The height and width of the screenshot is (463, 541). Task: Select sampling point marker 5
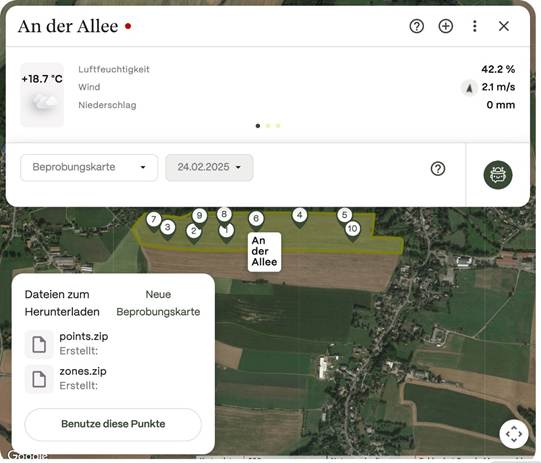point(344,215)
